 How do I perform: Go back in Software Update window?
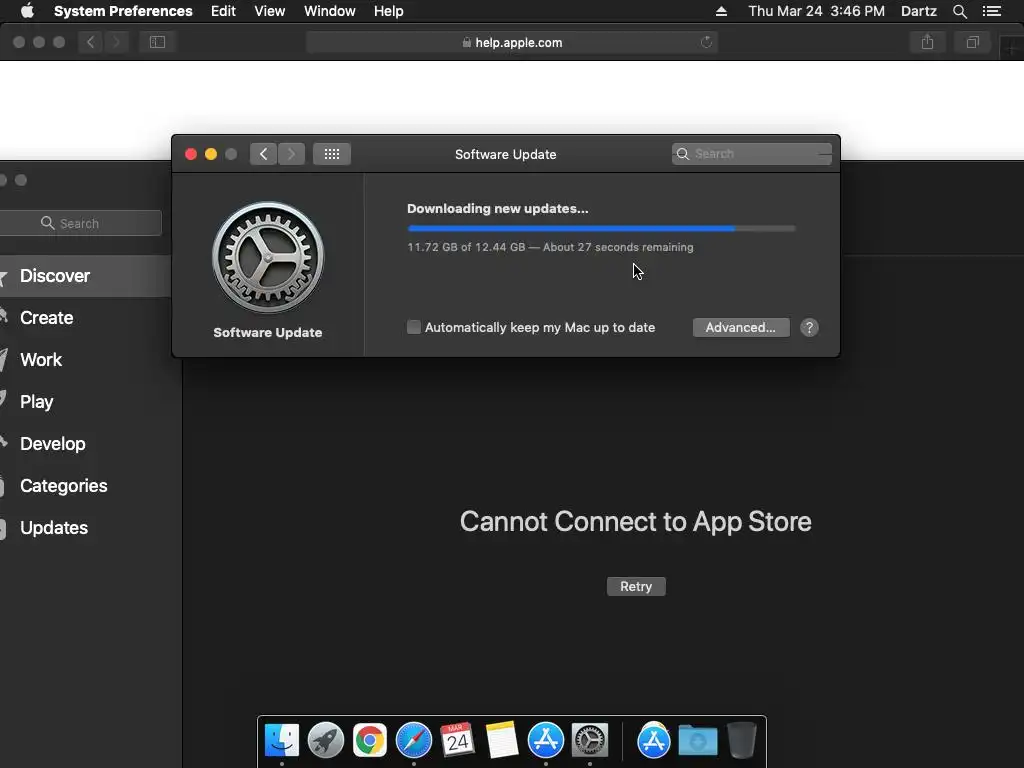(263, 154)
